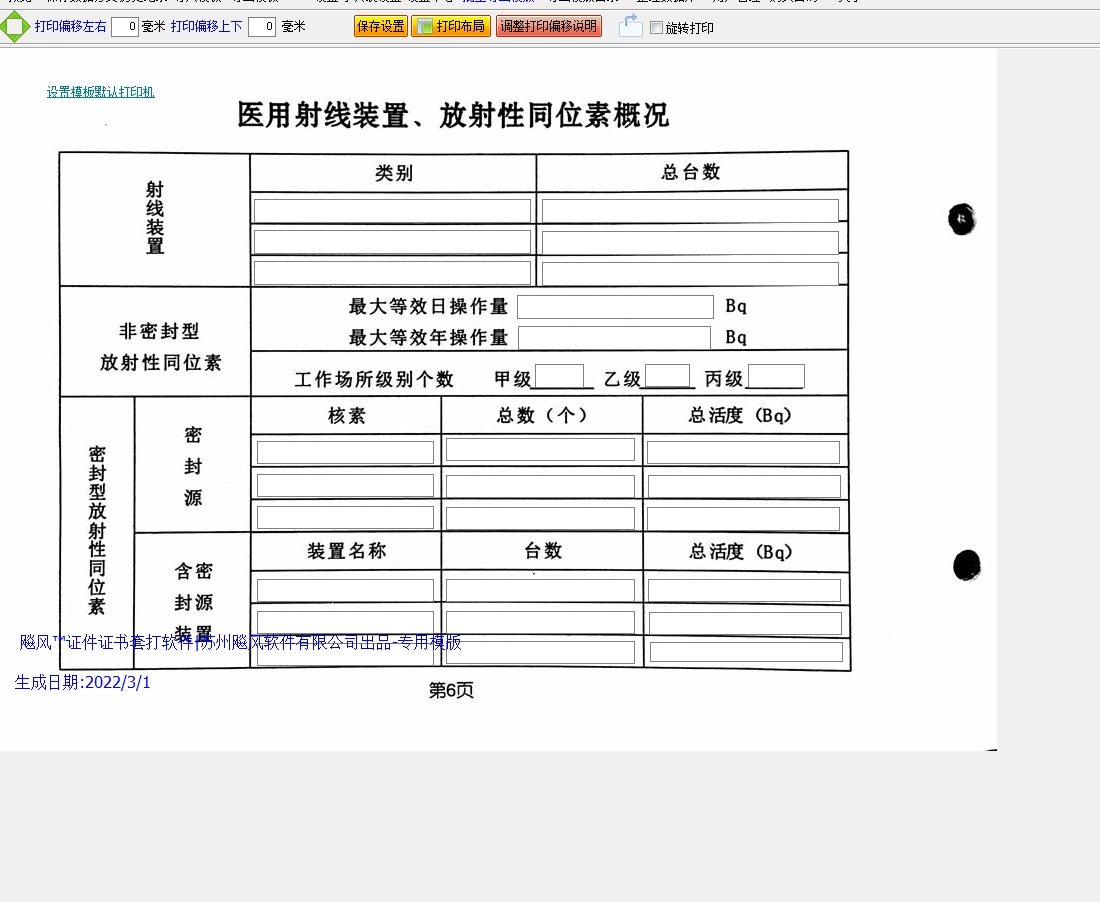Focus the 打印偏移左右 millimeter field

pyautogui.click(x=125, y=27)
